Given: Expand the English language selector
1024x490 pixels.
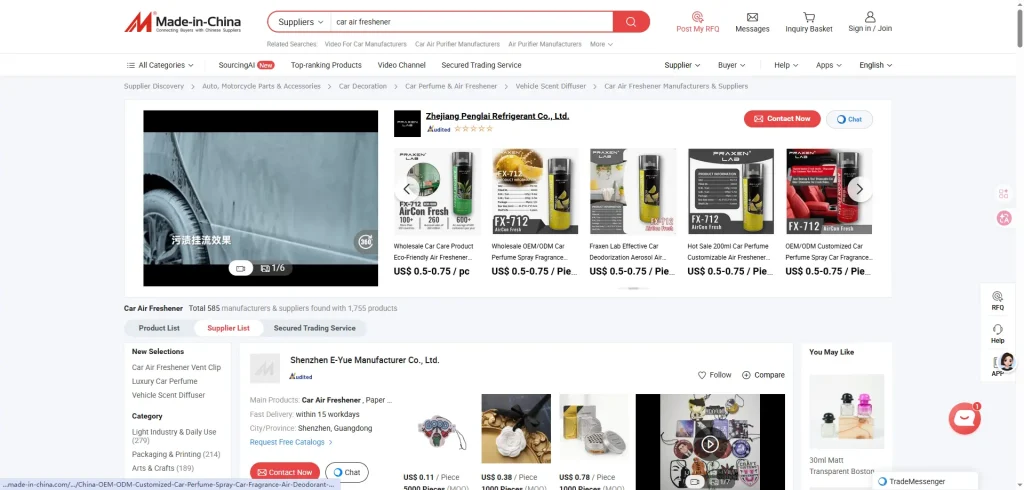Looking at the screenshot, I should [875, 65].
